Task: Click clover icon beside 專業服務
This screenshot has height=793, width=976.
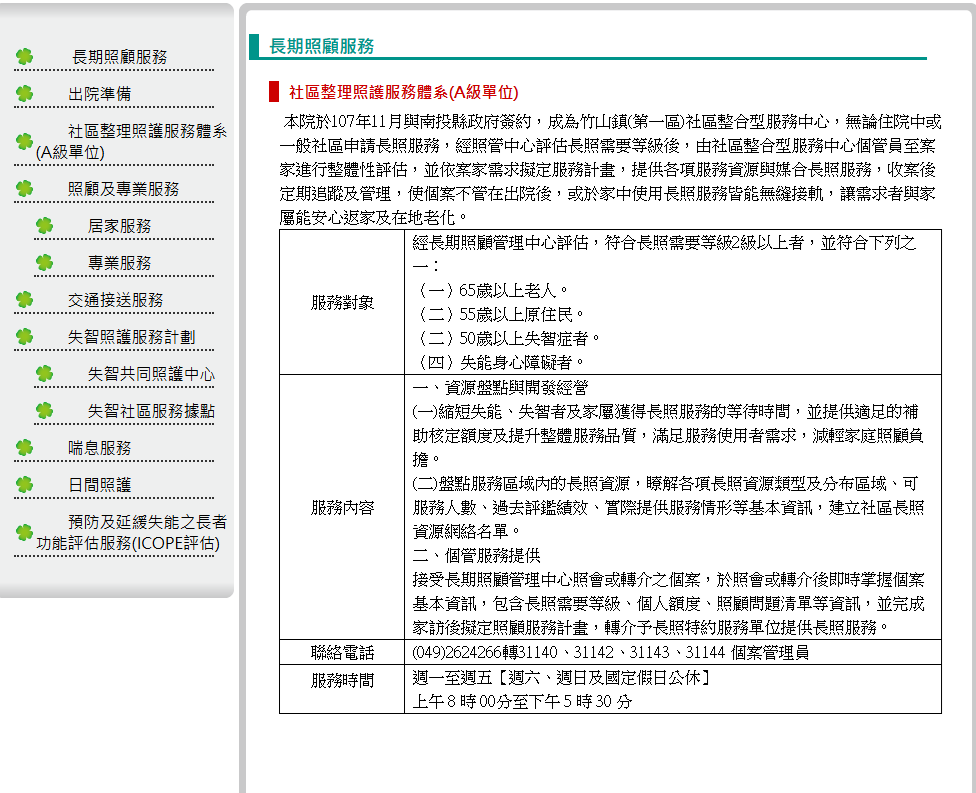Action: coord(44,263)
